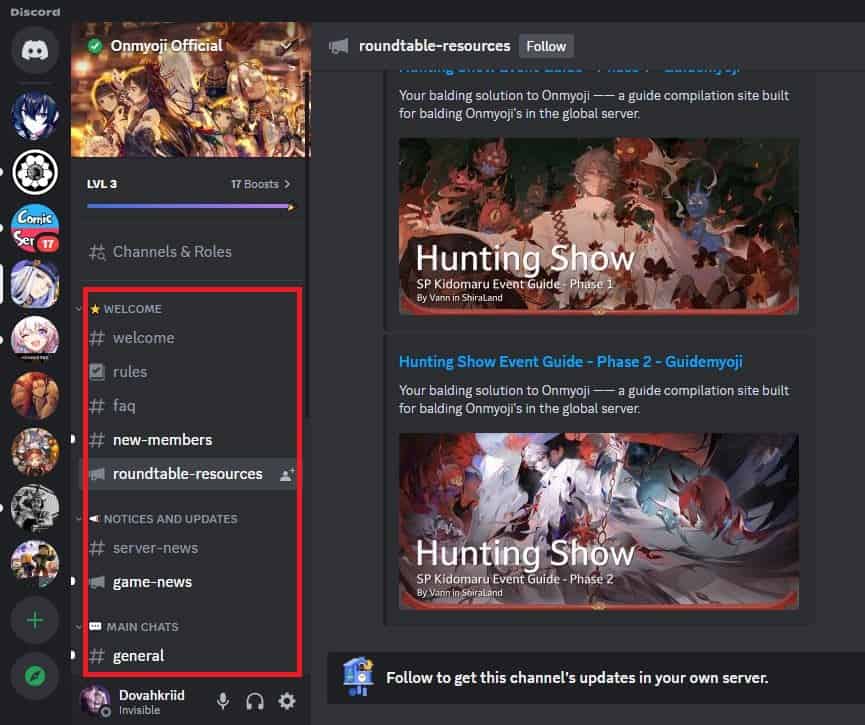The image size is (865, 725).
Task: Open Dovahkriid user avatar status menu
Action: click(x=96, y=701)
